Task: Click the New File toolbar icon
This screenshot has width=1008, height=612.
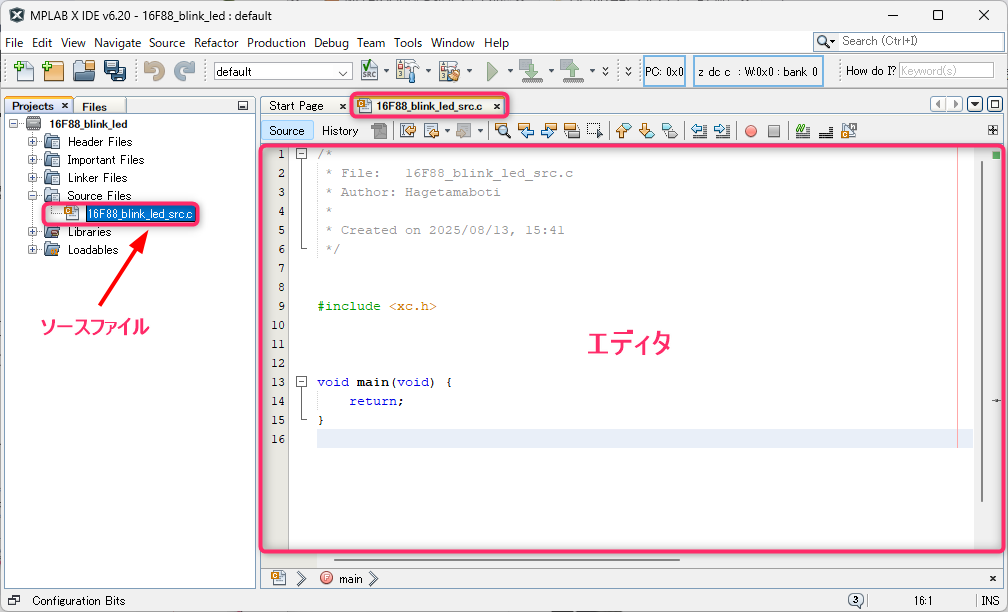Action: (24, 71)
